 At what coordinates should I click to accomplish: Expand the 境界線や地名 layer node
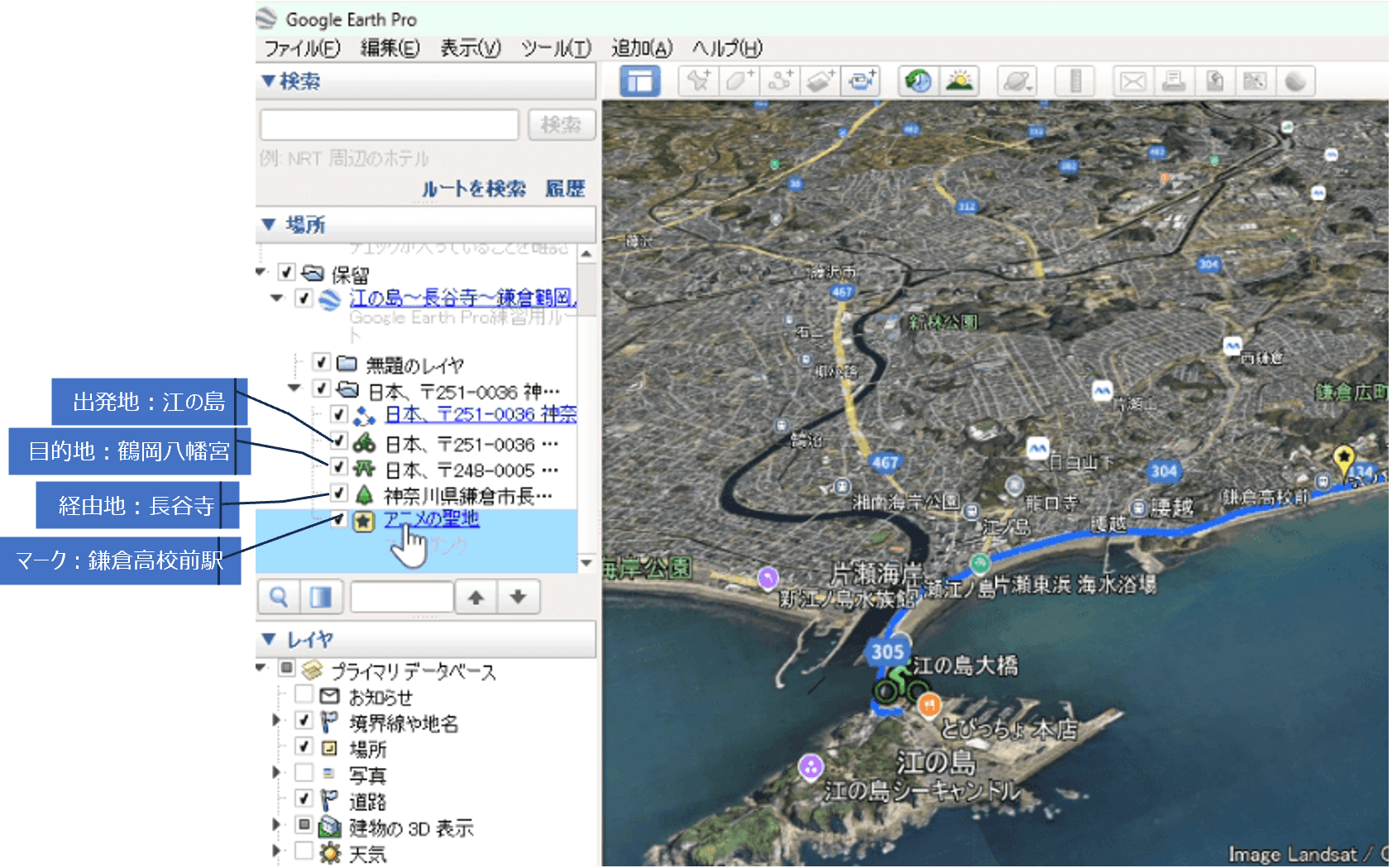click(x=276, y=722)
